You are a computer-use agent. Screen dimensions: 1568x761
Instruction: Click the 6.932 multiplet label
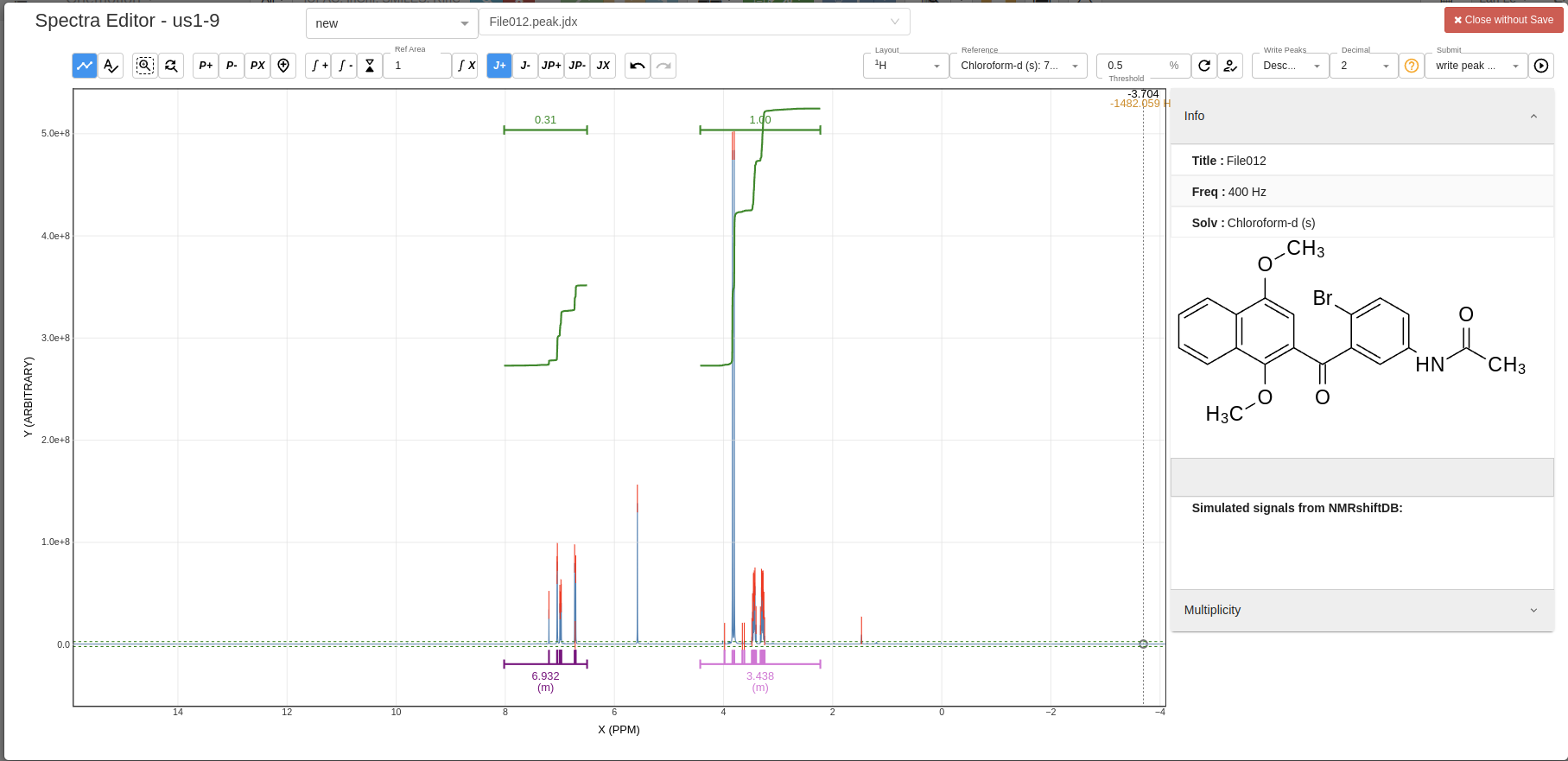[x=545, y=676]
